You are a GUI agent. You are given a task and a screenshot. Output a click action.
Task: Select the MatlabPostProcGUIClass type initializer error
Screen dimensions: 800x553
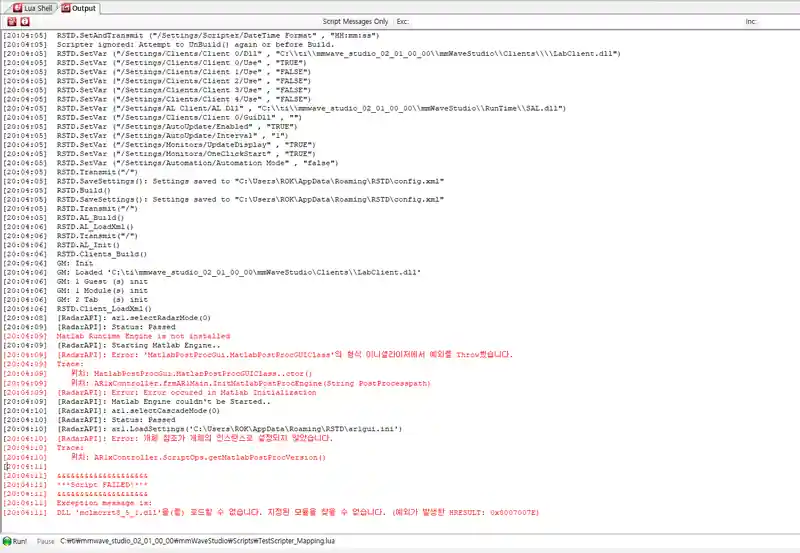click(x=258, y=355)
